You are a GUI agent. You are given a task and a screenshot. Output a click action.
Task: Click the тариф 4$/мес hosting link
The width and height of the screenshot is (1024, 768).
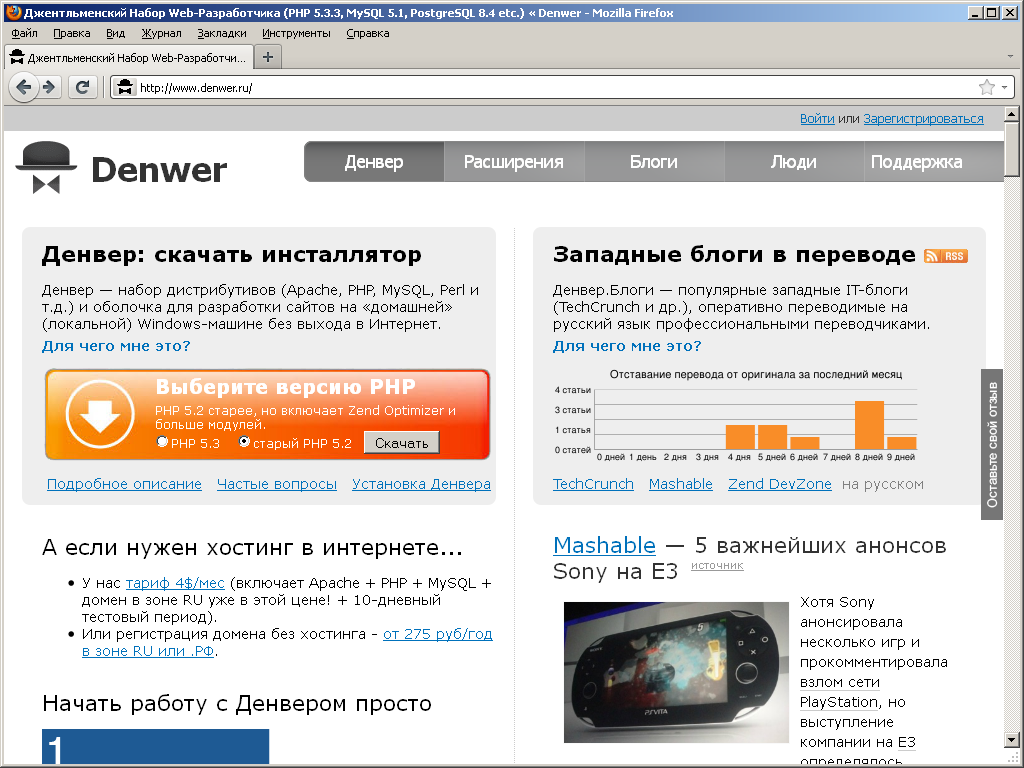175,583
